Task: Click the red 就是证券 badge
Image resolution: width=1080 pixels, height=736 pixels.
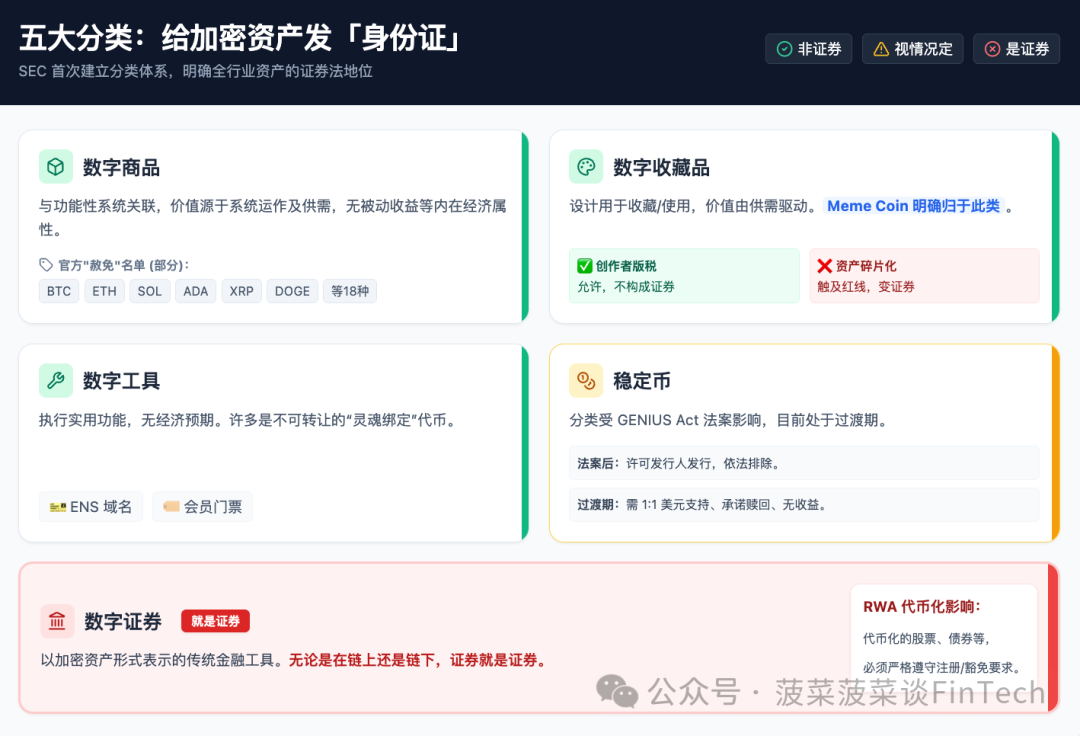Action: tap(215, 621)
